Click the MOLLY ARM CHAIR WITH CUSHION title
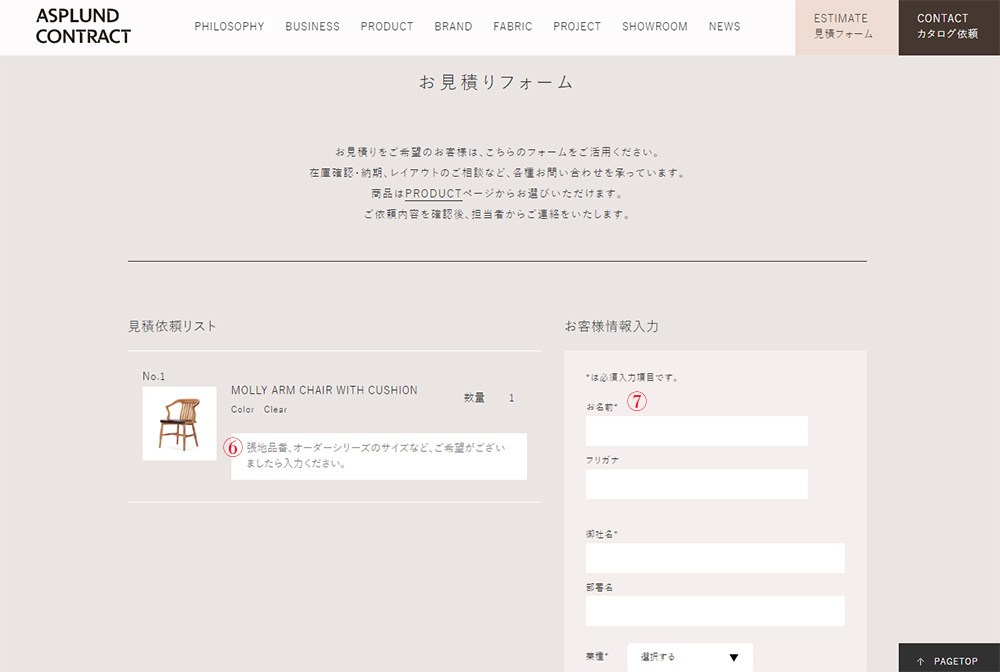1000x672 pixels. [x=324, y=390]
